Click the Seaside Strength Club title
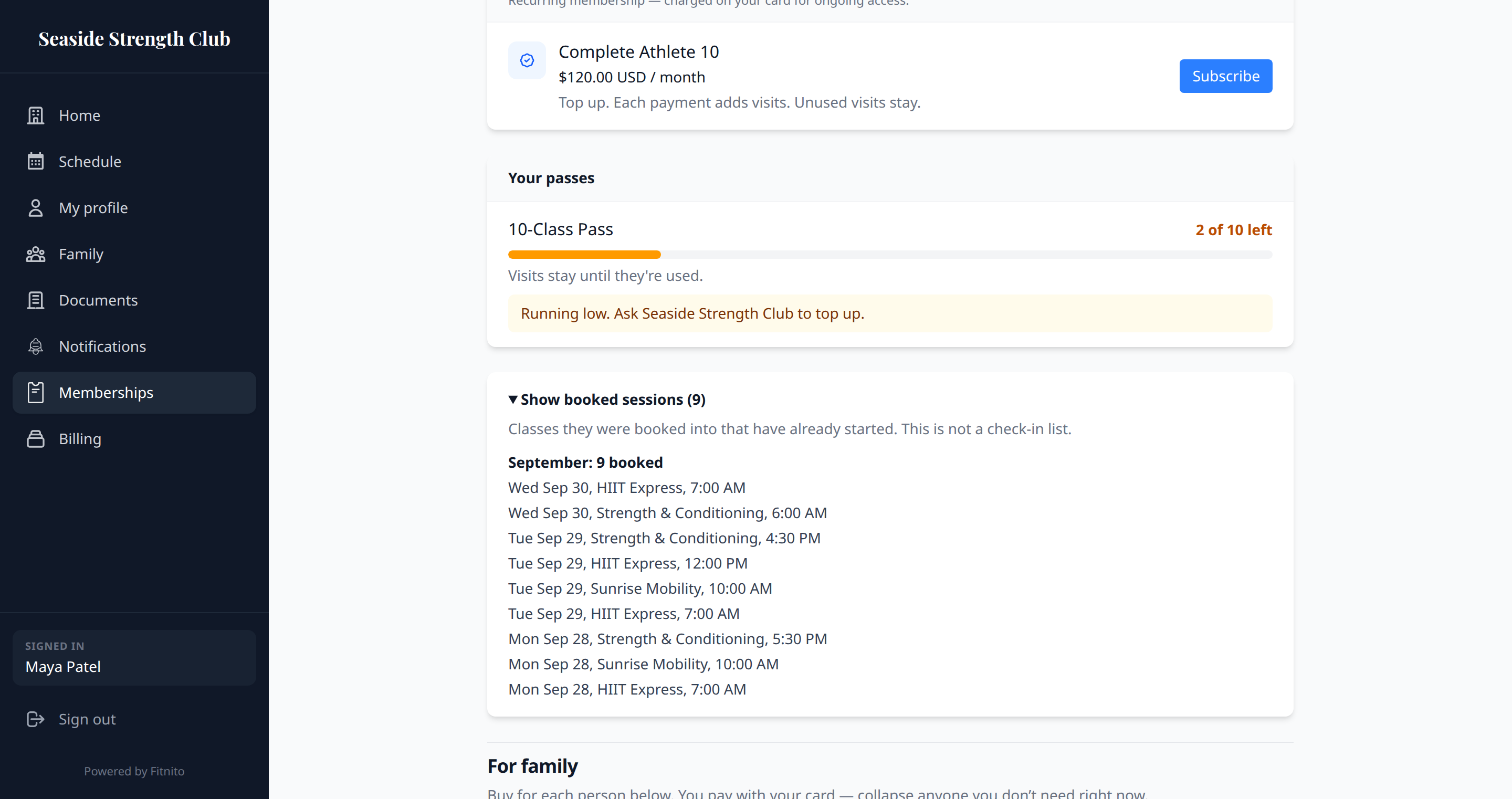The image size is (1512, 799). [134, 39]
